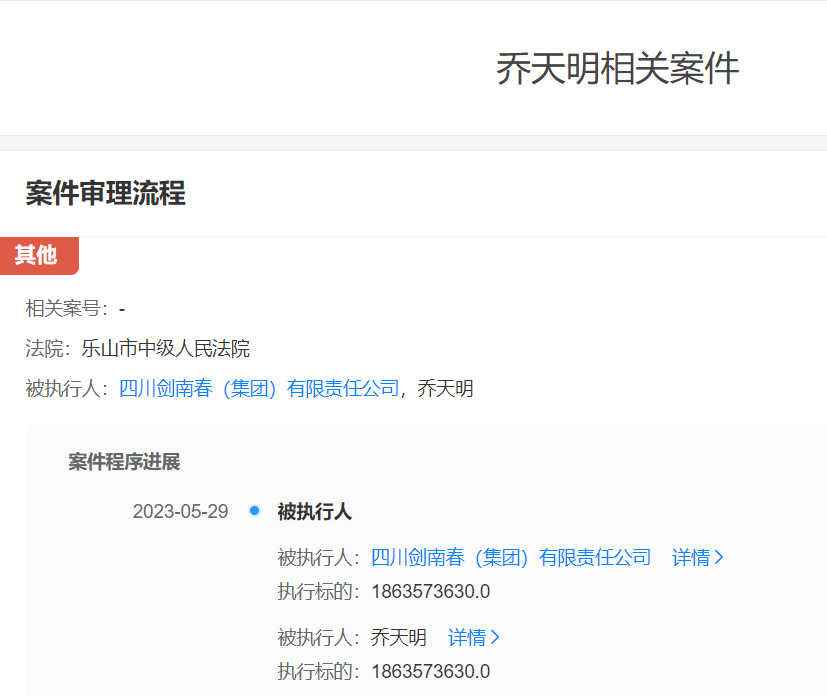Viewport: 827px width, 696px height.
Task: Click the bold 被执行人 timeline event title
Action: 315,511
